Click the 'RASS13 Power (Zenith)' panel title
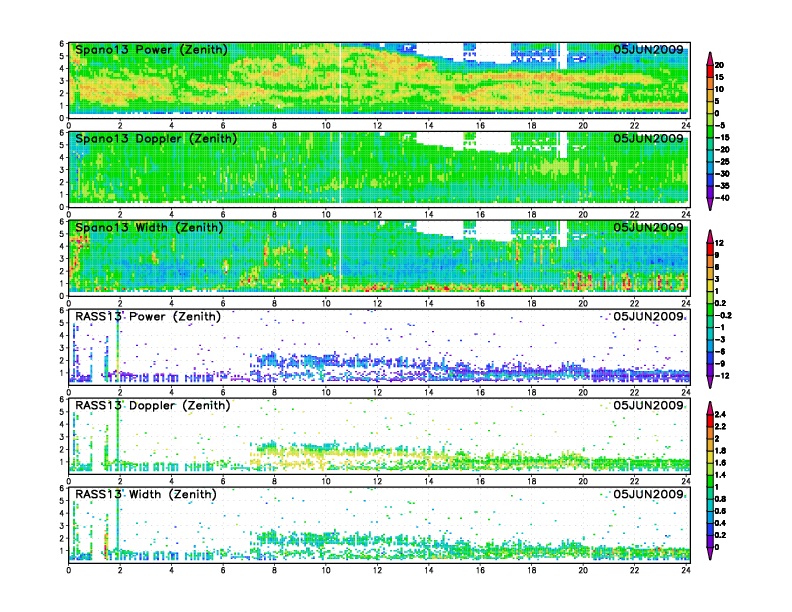Viewport: 792px width, 612px height. (x=148, y=317)
